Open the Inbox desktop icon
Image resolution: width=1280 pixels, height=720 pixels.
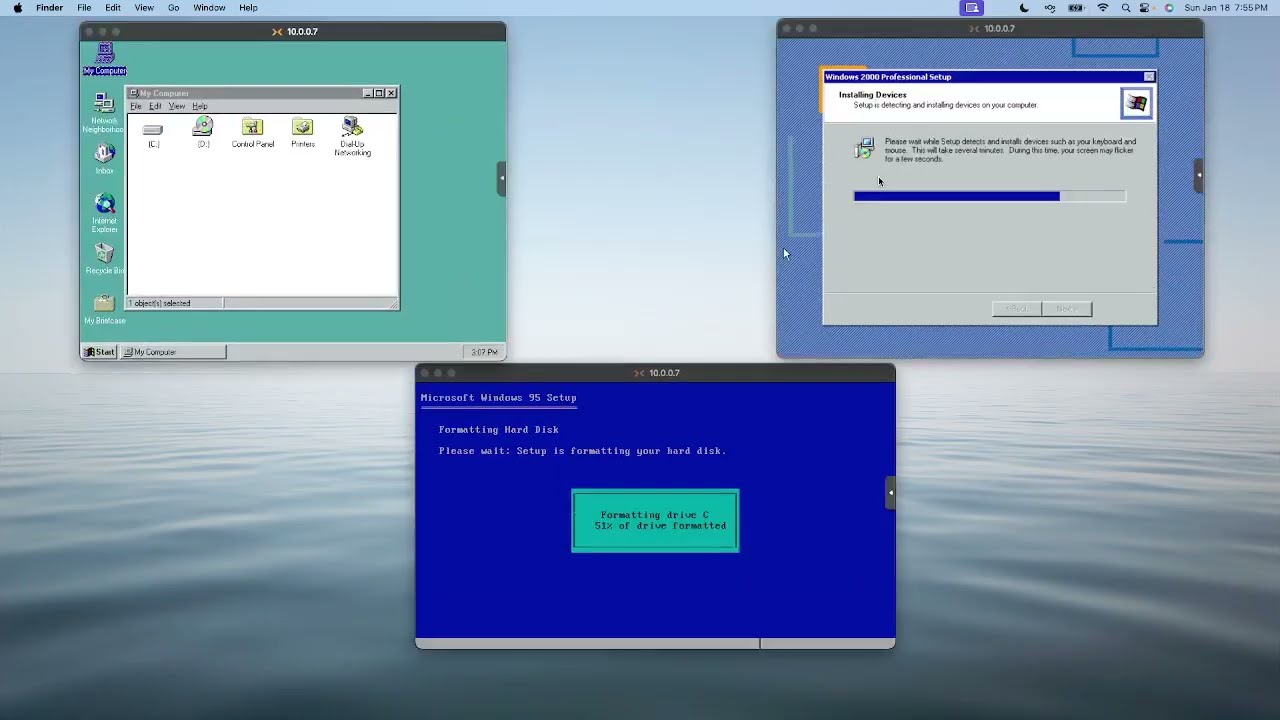click(104, 158)
